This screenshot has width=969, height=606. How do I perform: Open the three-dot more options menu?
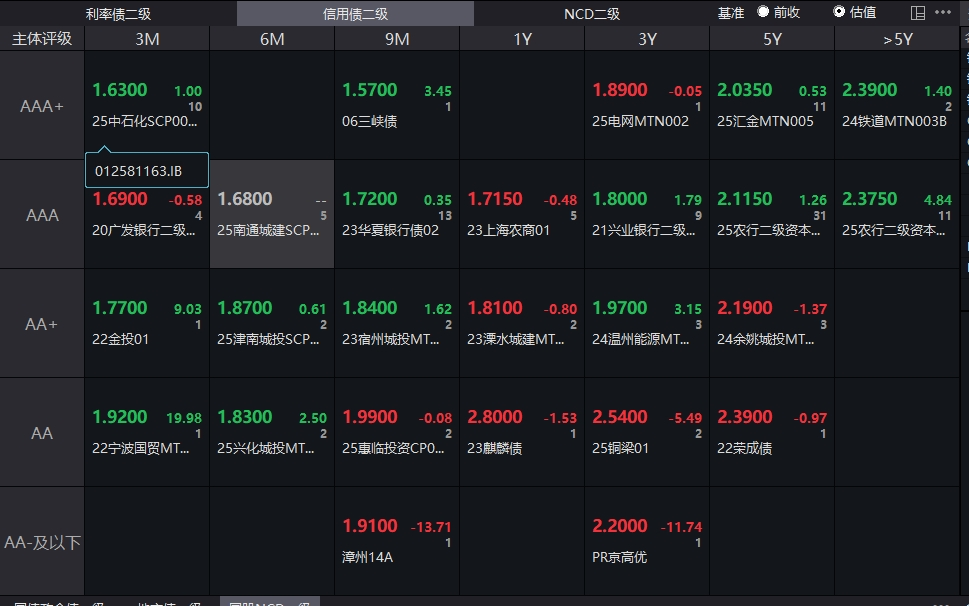(943, 12)
